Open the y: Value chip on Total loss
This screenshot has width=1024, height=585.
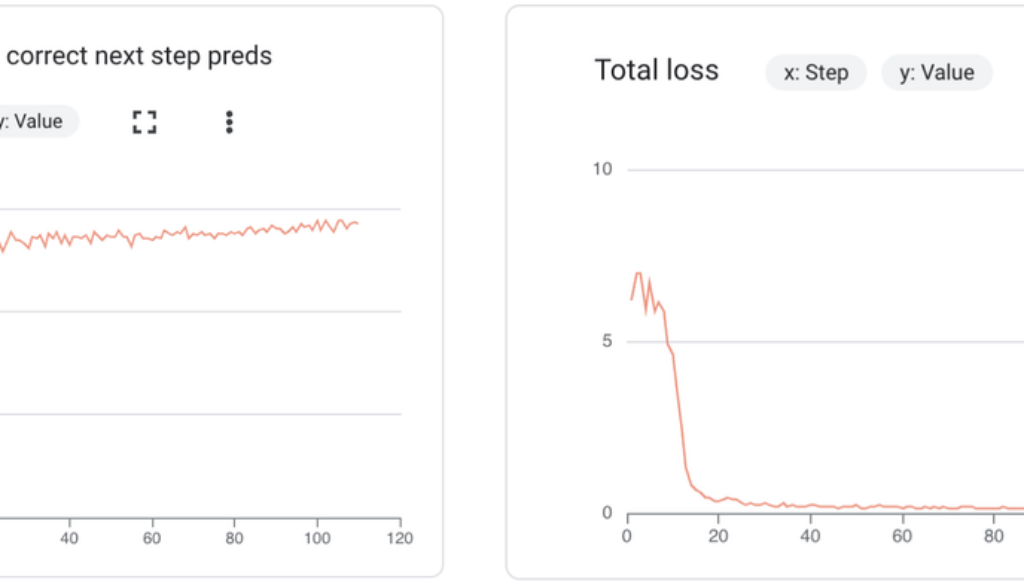(x=936, y=73)
